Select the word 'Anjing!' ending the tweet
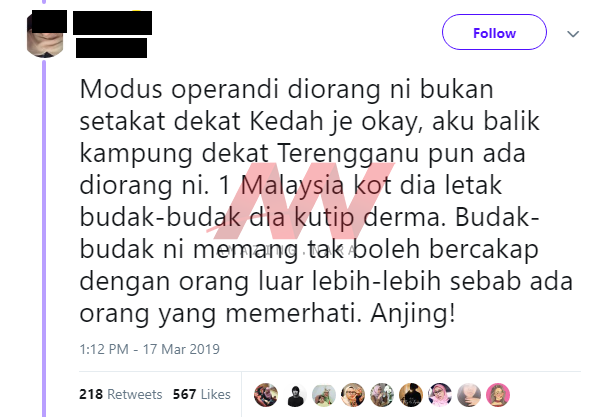Image resolution: width=602 pixels, height=417 pixels. click(413, 314)
